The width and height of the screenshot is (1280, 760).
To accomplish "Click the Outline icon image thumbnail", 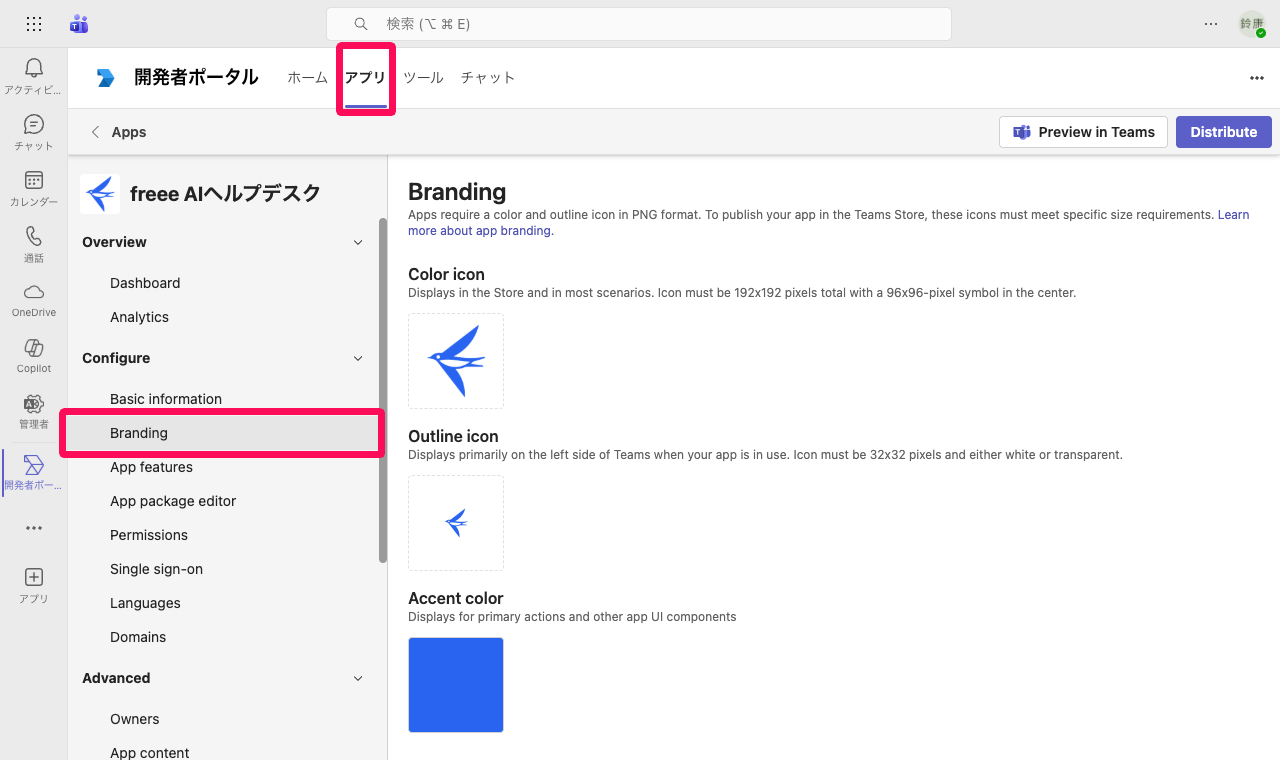I will (456, 523).
